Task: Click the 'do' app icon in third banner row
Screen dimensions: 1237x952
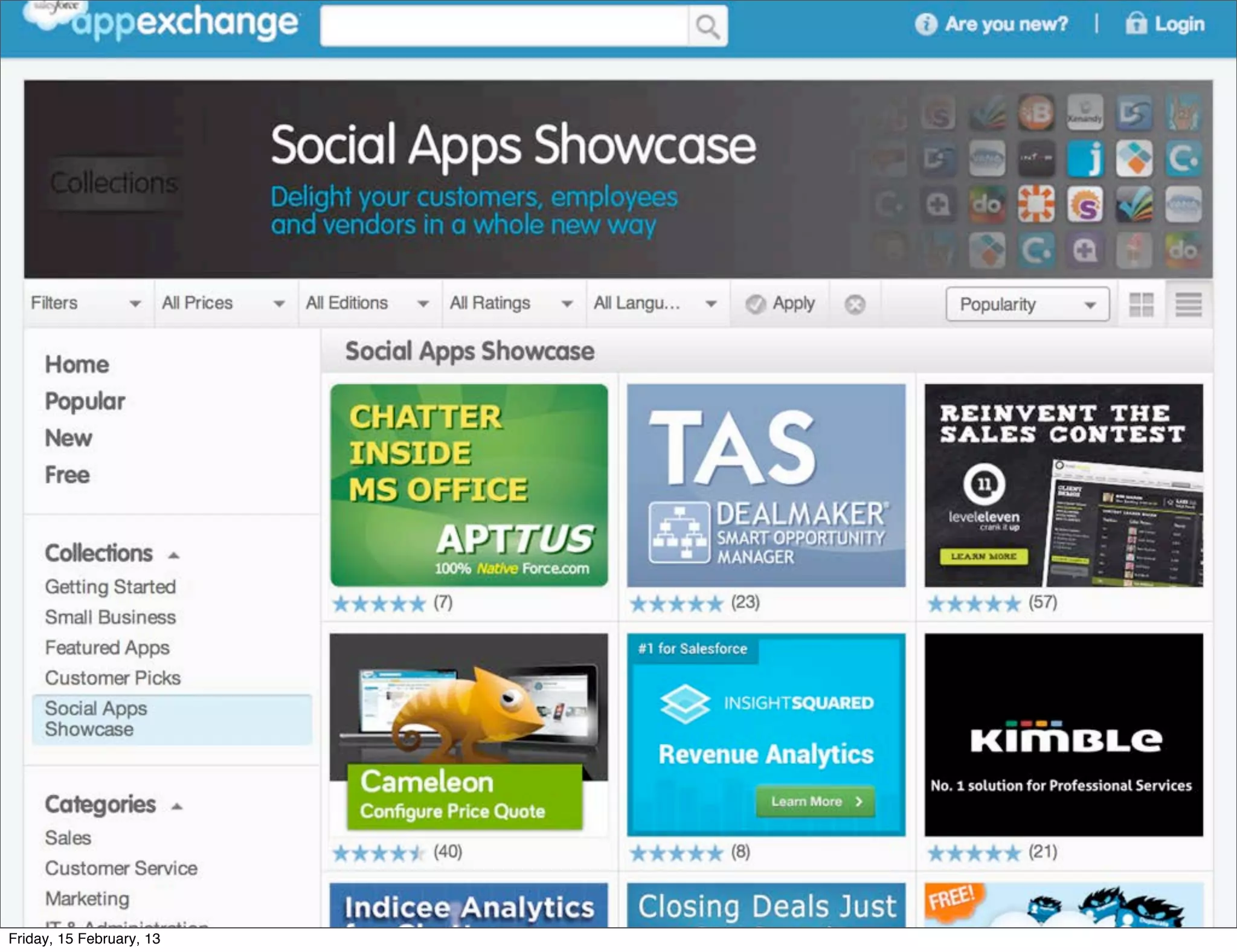Action: point(988,204)
